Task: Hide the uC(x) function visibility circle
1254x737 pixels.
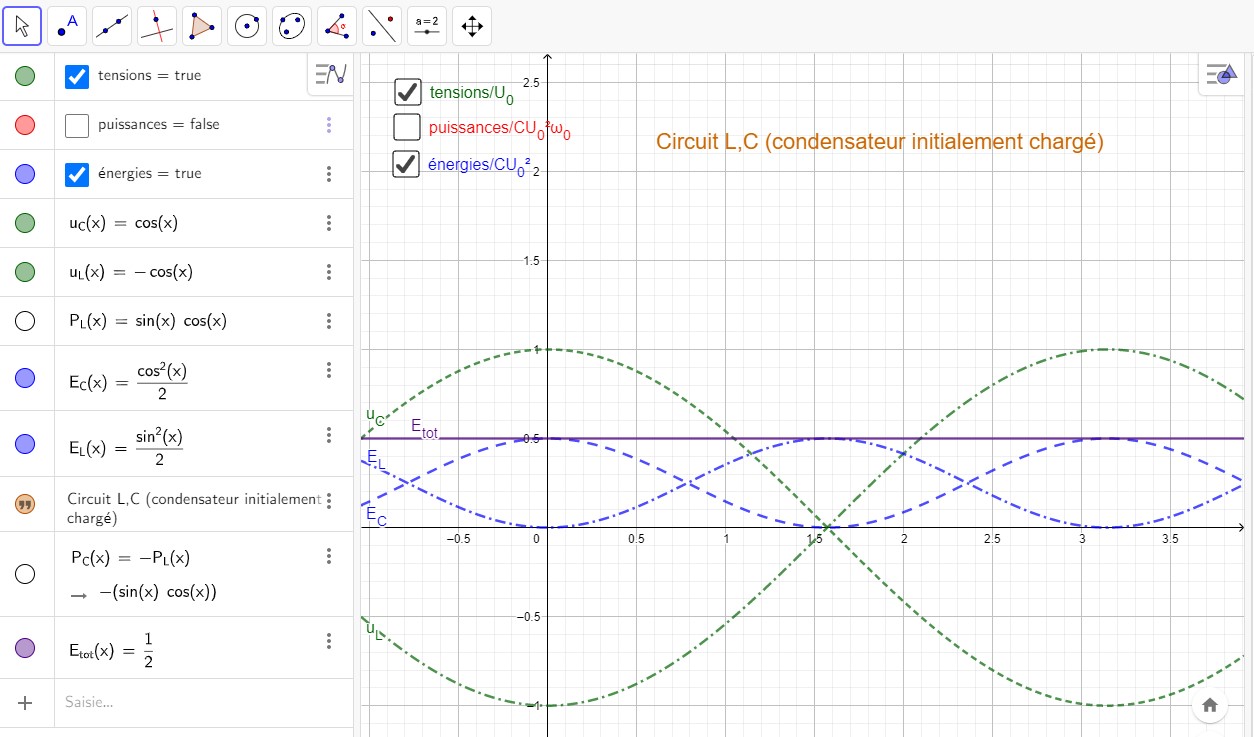Action: [x=26, y=223]
